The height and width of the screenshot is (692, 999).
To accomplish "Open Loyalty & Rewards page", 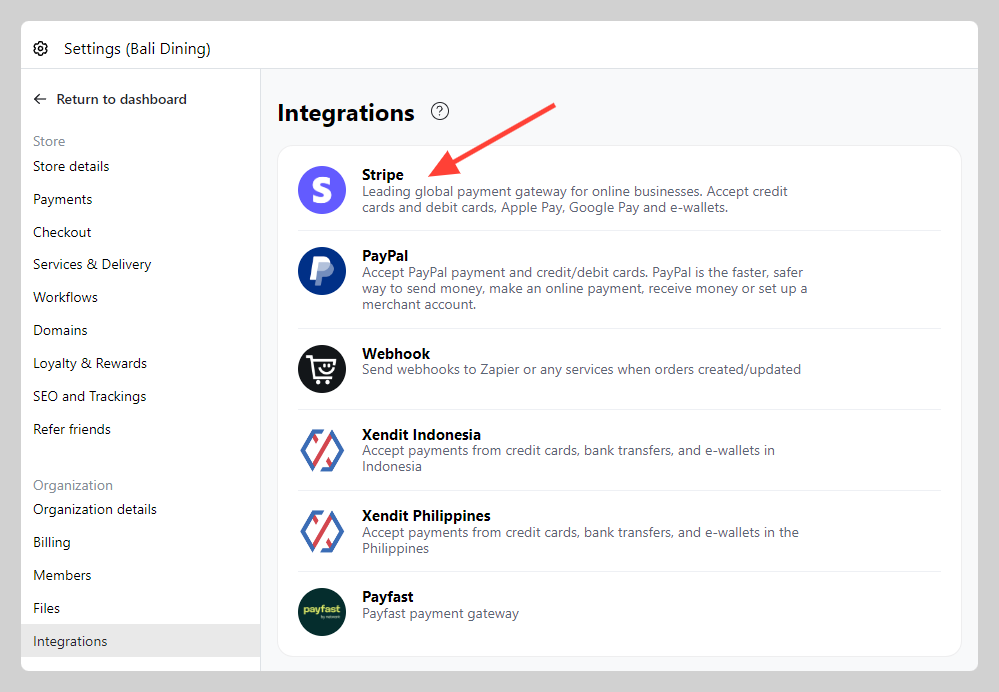I will click(90, 363).
